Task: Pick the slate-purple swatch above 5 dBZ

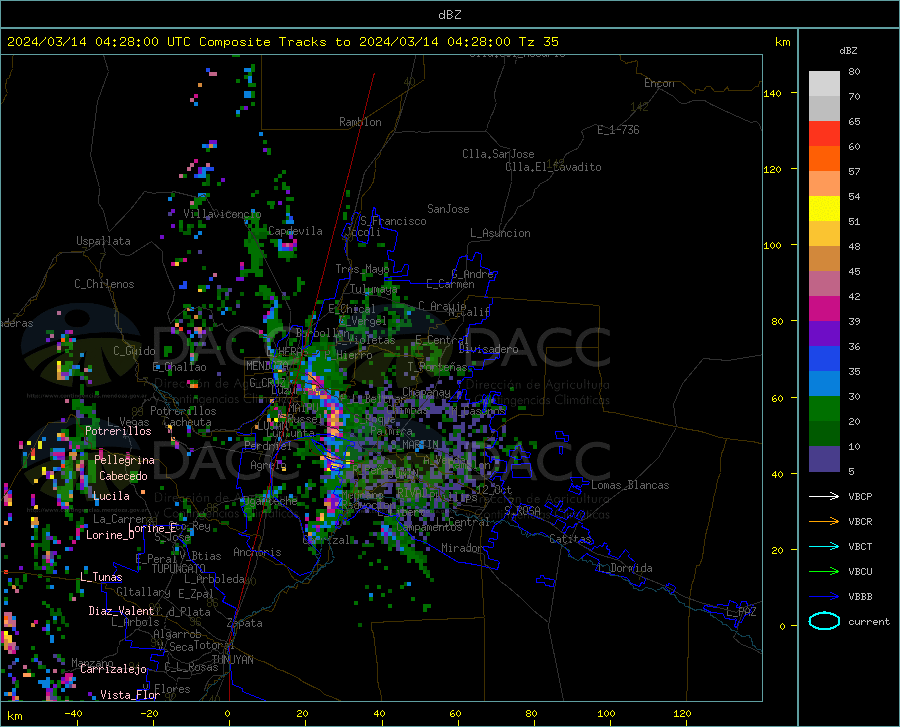Action: coord(824,459)
